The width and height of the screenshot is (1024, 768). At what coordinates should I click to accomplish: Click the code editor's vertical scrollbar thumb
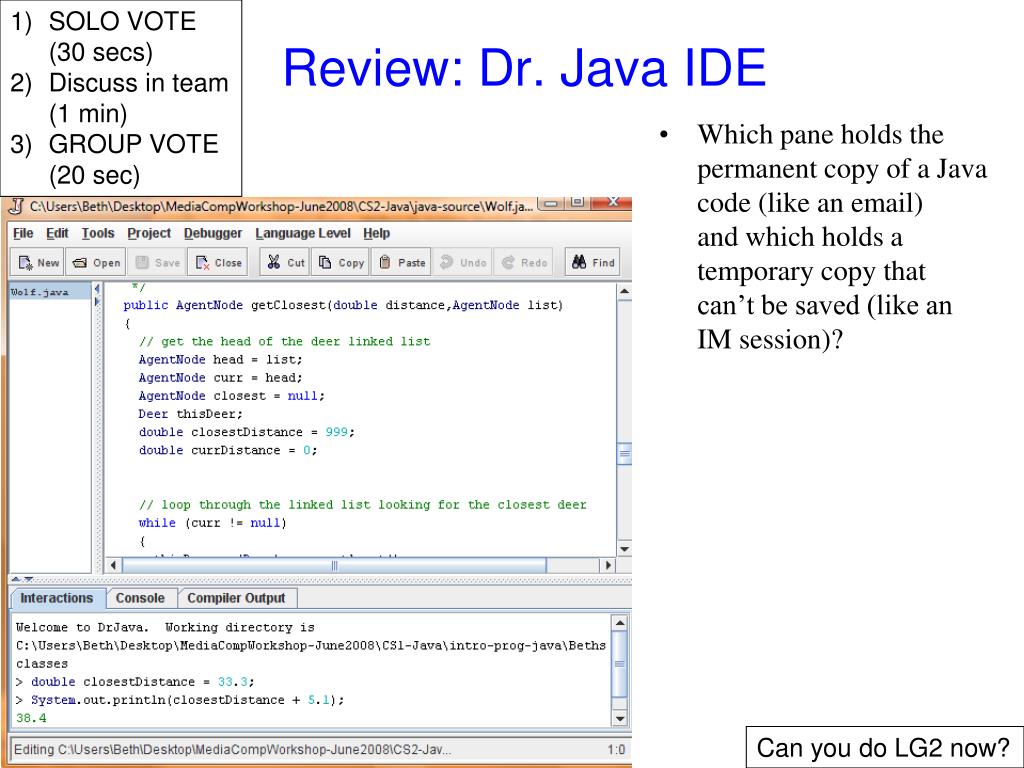point(624,453)
